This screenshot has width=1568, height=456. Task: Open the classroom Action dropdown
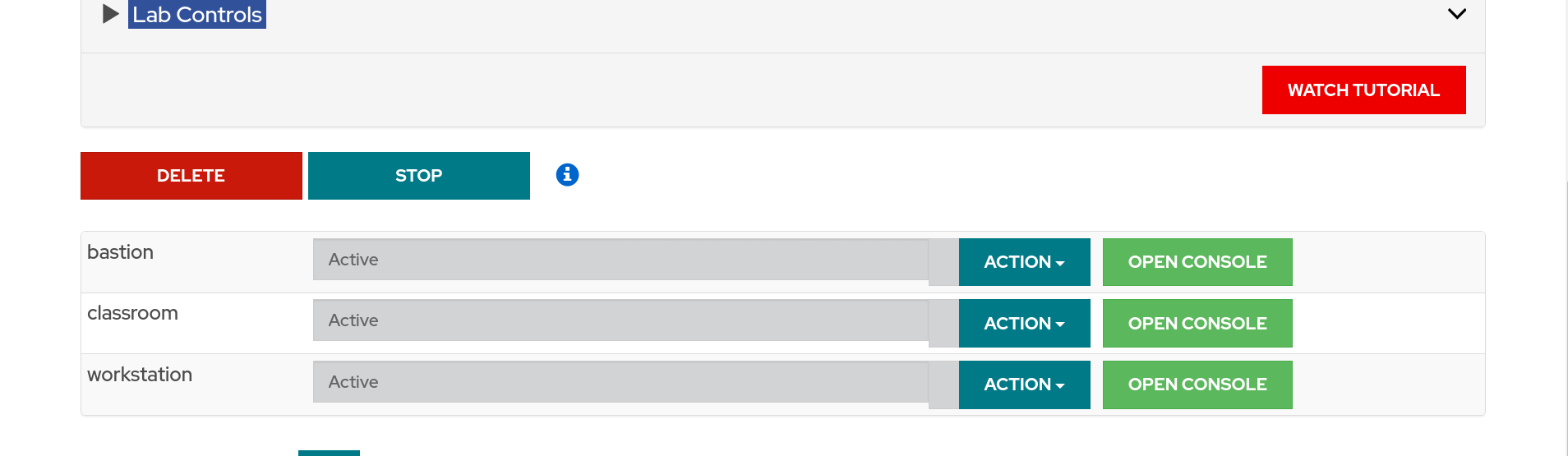pos(1024,324)
